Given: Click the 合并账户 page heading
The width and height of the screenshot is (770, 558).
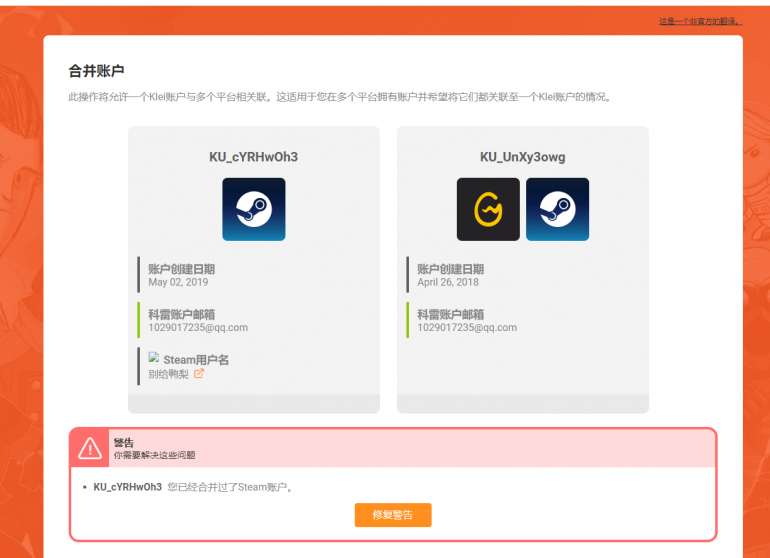Looking at the screenshot, I should (96, 71).
